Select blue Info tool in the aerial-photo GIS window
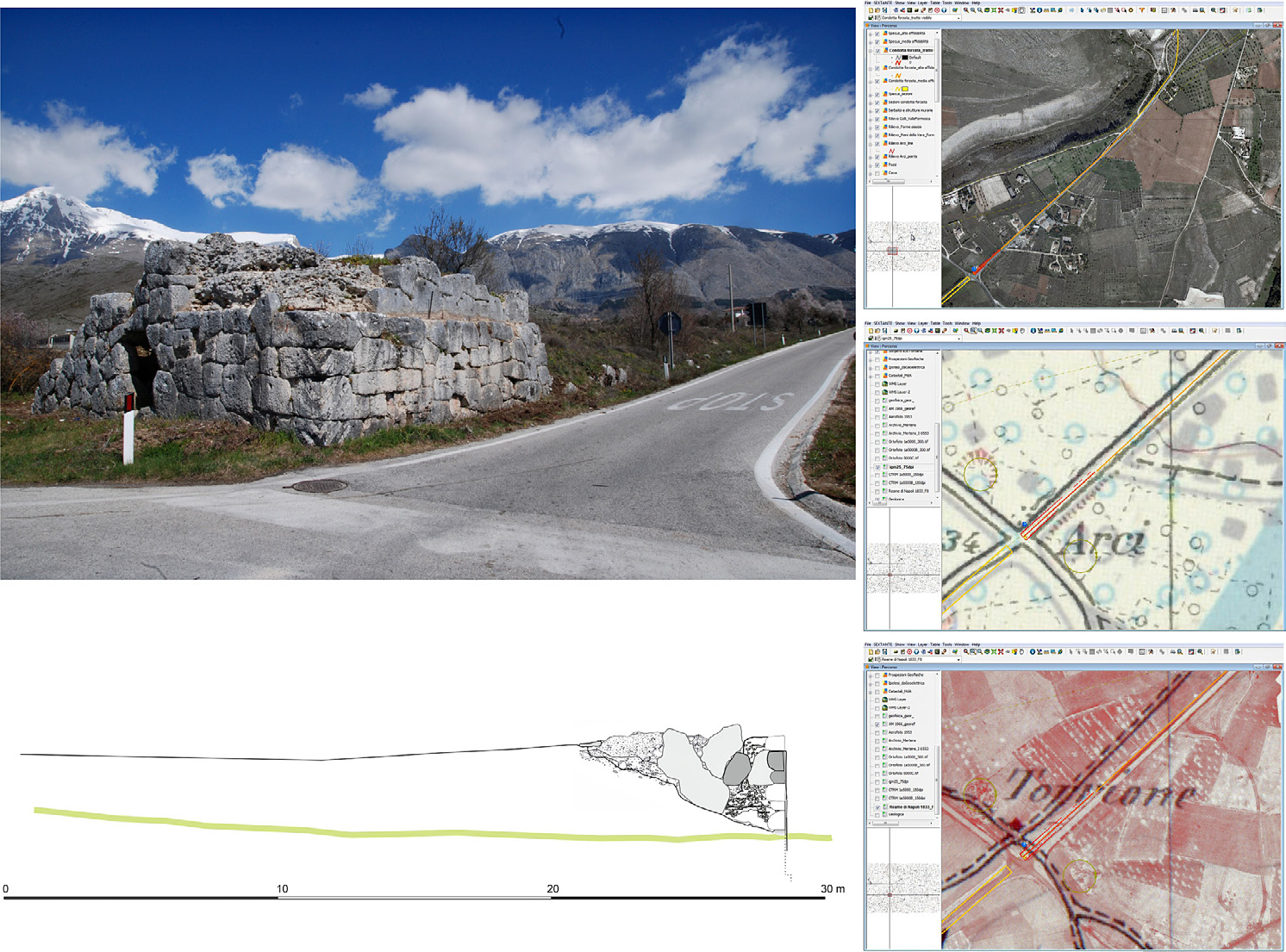 click(1039, 10)
